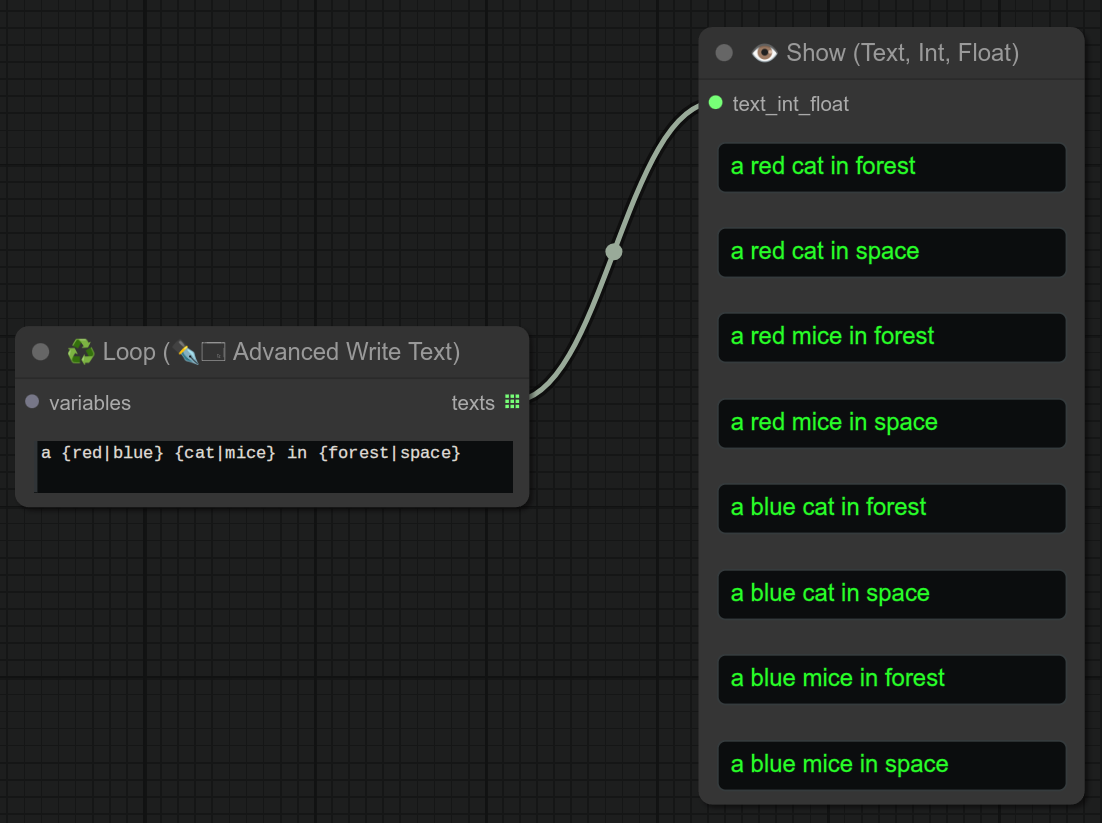Click the text_int_float input connector dot
Image resolution: width=1102 pixels, height=823 pixels.
715,103
